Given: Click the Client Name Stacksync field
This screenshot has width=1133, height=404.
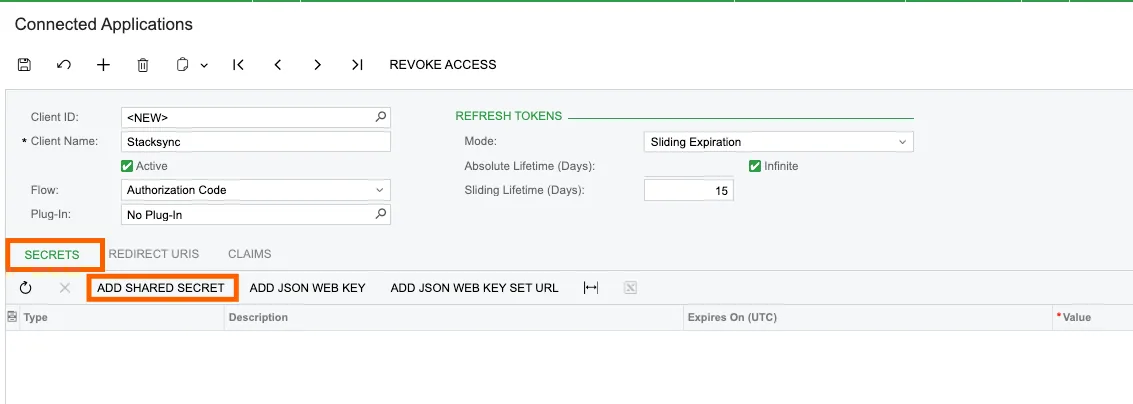Looking at the screenshot, I should click(256, 142).
